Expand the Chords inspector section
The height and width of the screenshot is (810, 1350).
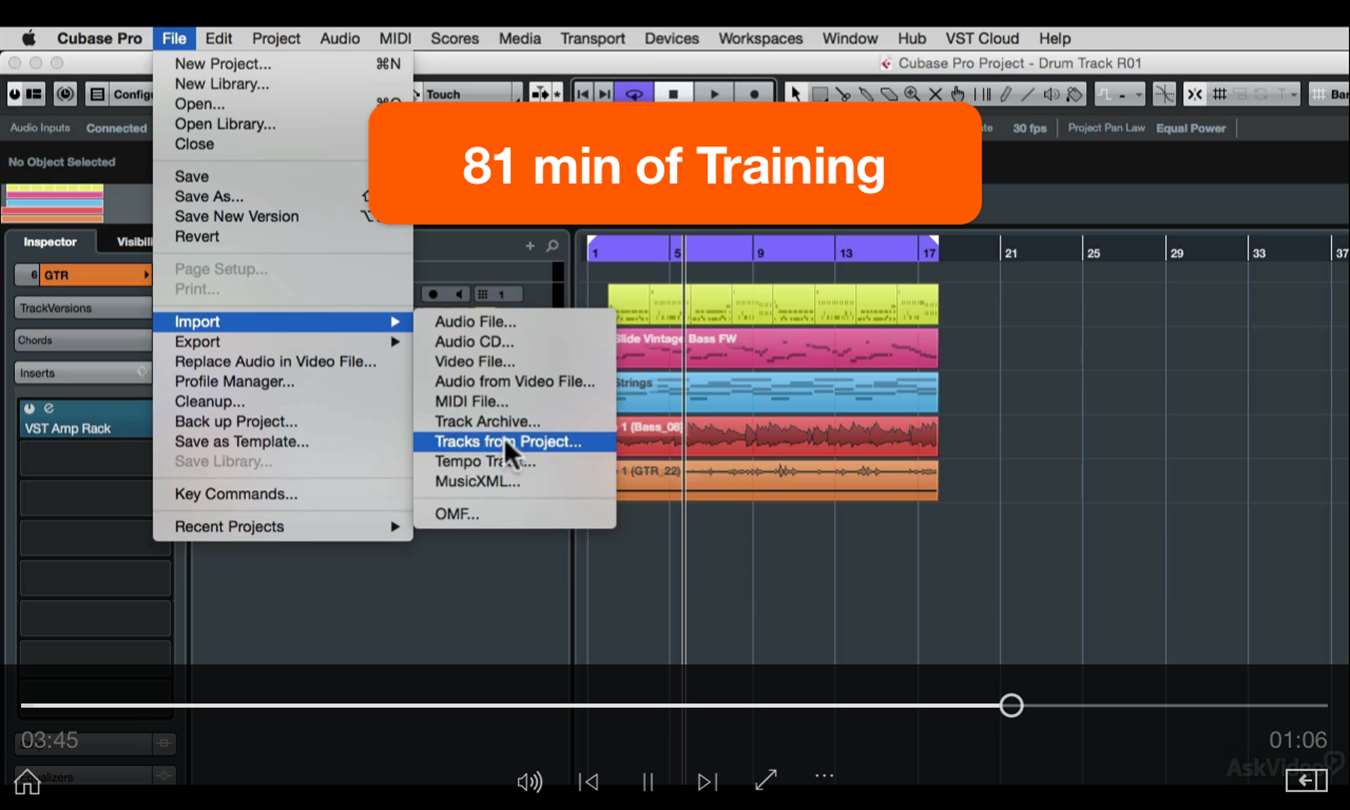coord(83,340)
